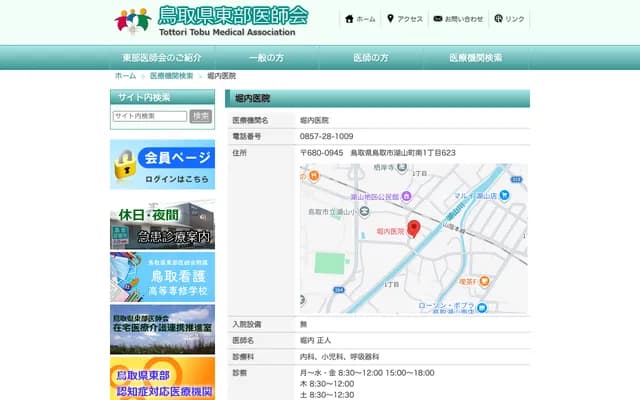Image resolution: width=640 pixels, height=400 pixels.
Task: Click the orange café marker near 喫茶
Action: pyautogui.click(x=484, y=281)
